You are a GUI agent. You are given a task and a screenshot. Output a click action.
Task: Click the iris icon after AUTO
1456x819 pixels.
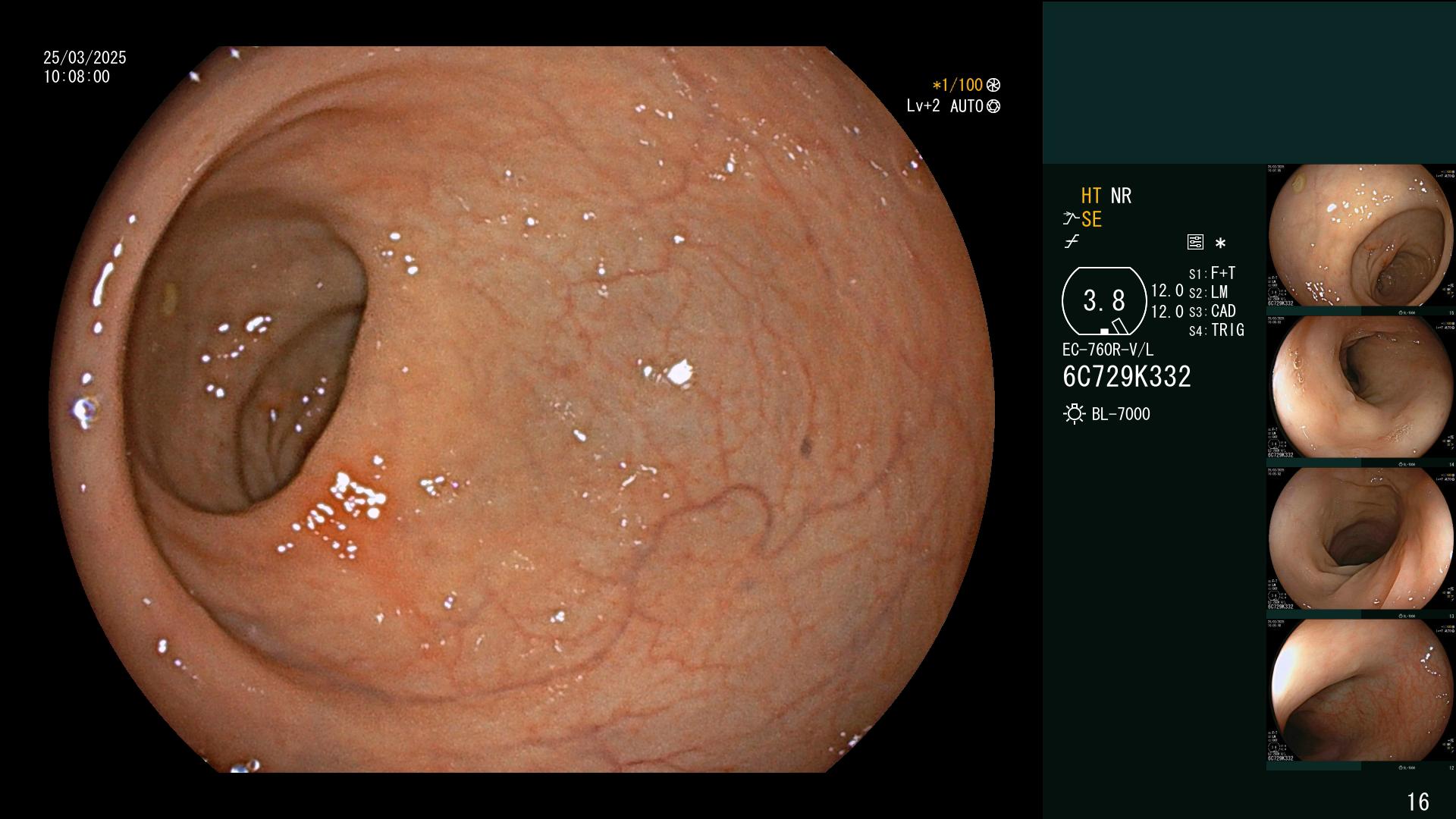coord(993,106)
